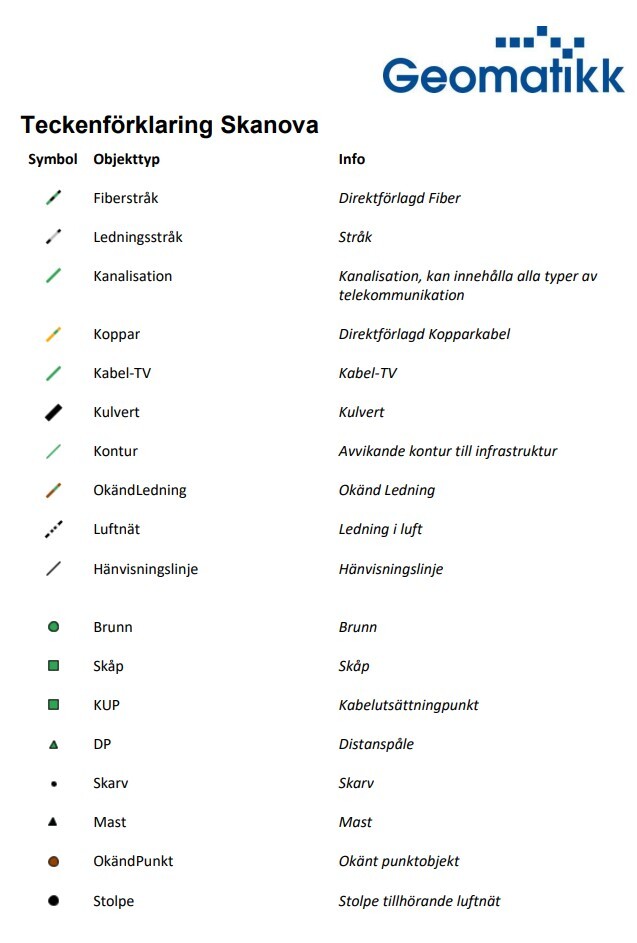Click the green Brunn circle symbol
The height and width of the screenshot is (943, 637).
click(x=54, y=627)
